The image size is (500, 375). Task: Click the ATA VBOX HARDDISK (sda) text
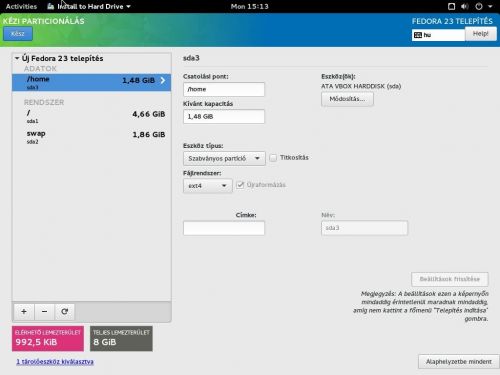pyautogui.click(x=361, y=86)
